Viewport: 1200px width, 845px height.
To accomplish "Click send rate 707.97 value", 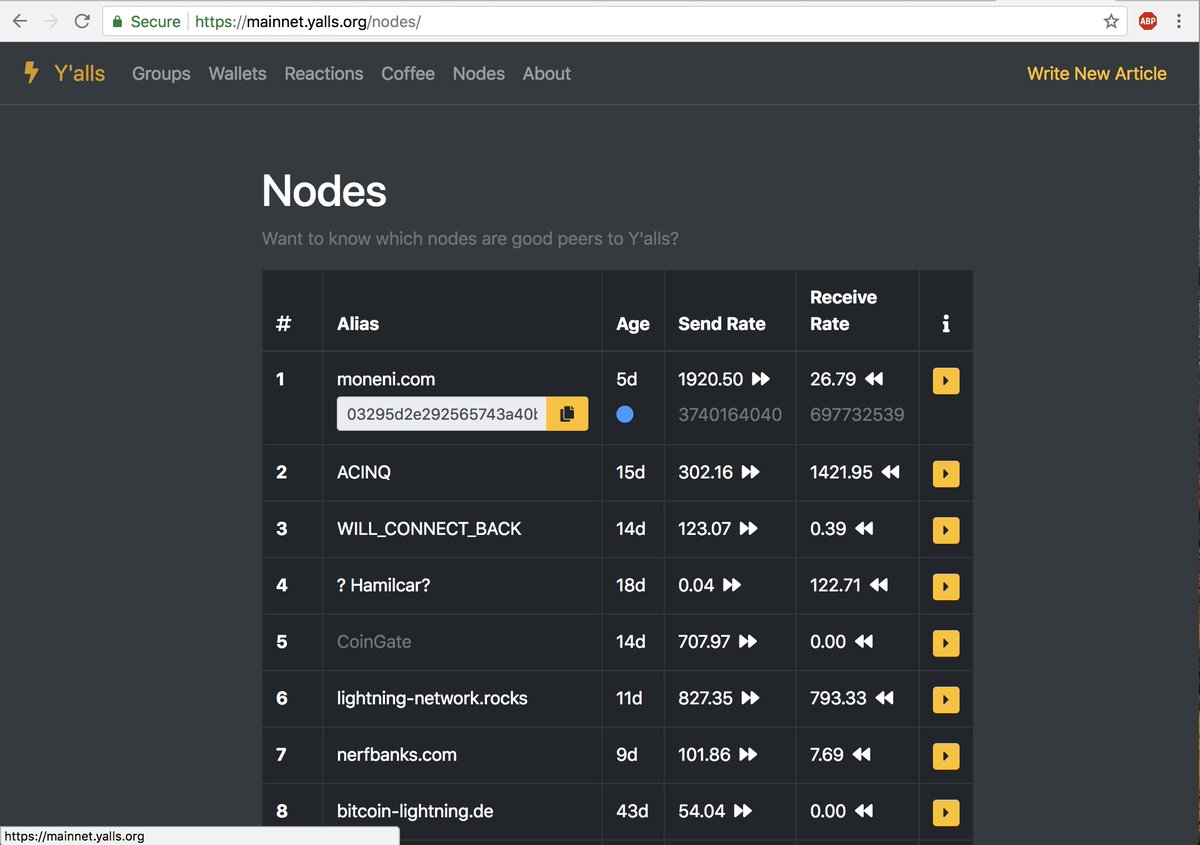I will pos(704,642).
